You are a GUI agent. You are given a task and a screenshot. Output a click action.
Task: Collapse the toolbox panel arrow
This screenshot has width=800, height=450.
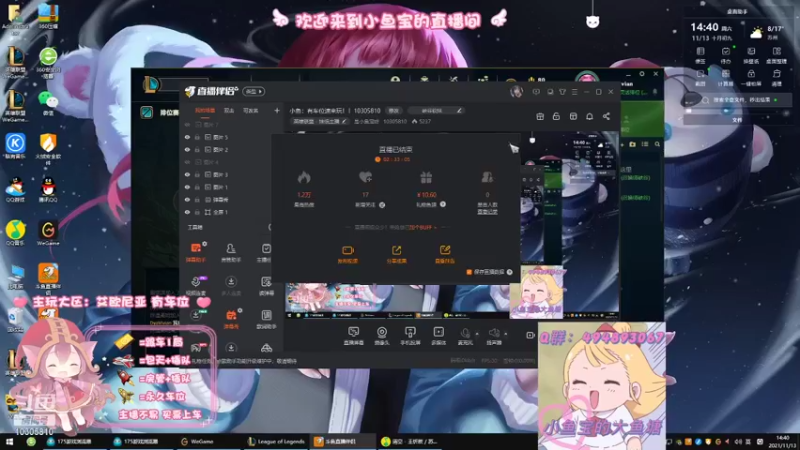point(270,227)
